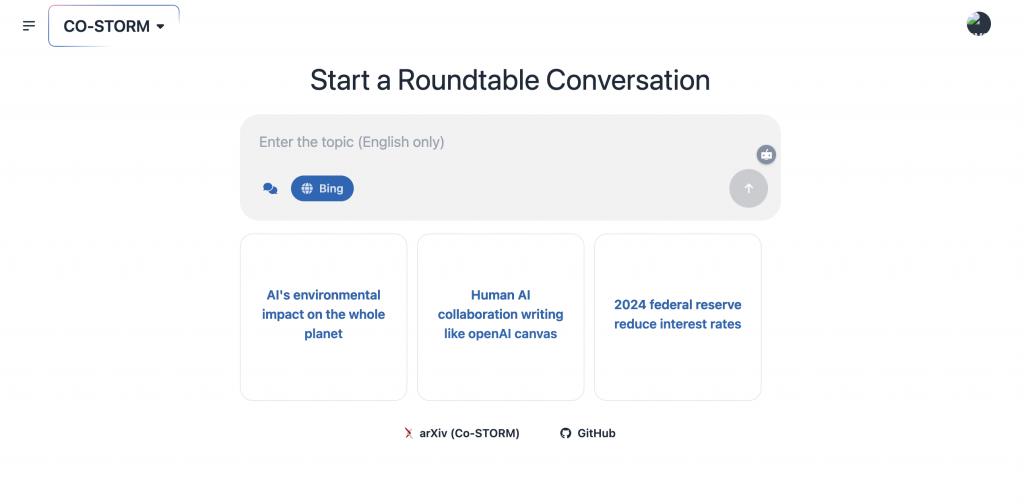Choose the Human AI collaboration writing card
The height and width of the screenshot is (504, 1024).
pyautogui.click(x=500, y=315)
